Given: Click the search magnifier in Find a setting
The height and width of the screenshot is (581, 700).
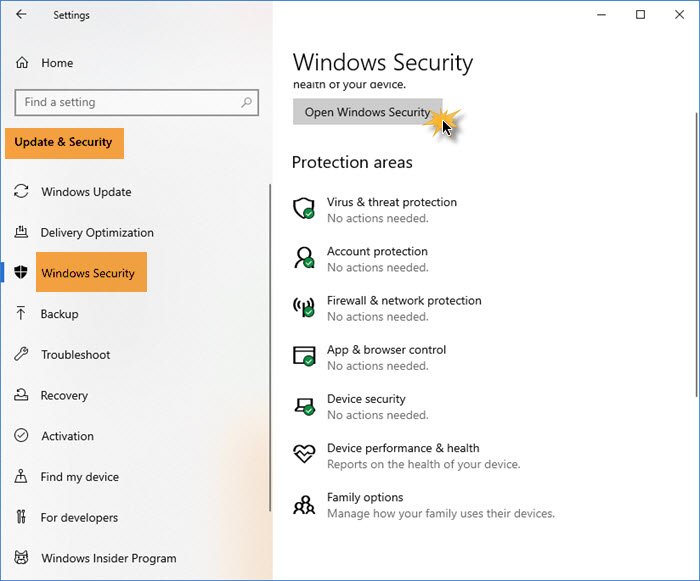Looking at the screenshot, I should click(x=246, y=102).
